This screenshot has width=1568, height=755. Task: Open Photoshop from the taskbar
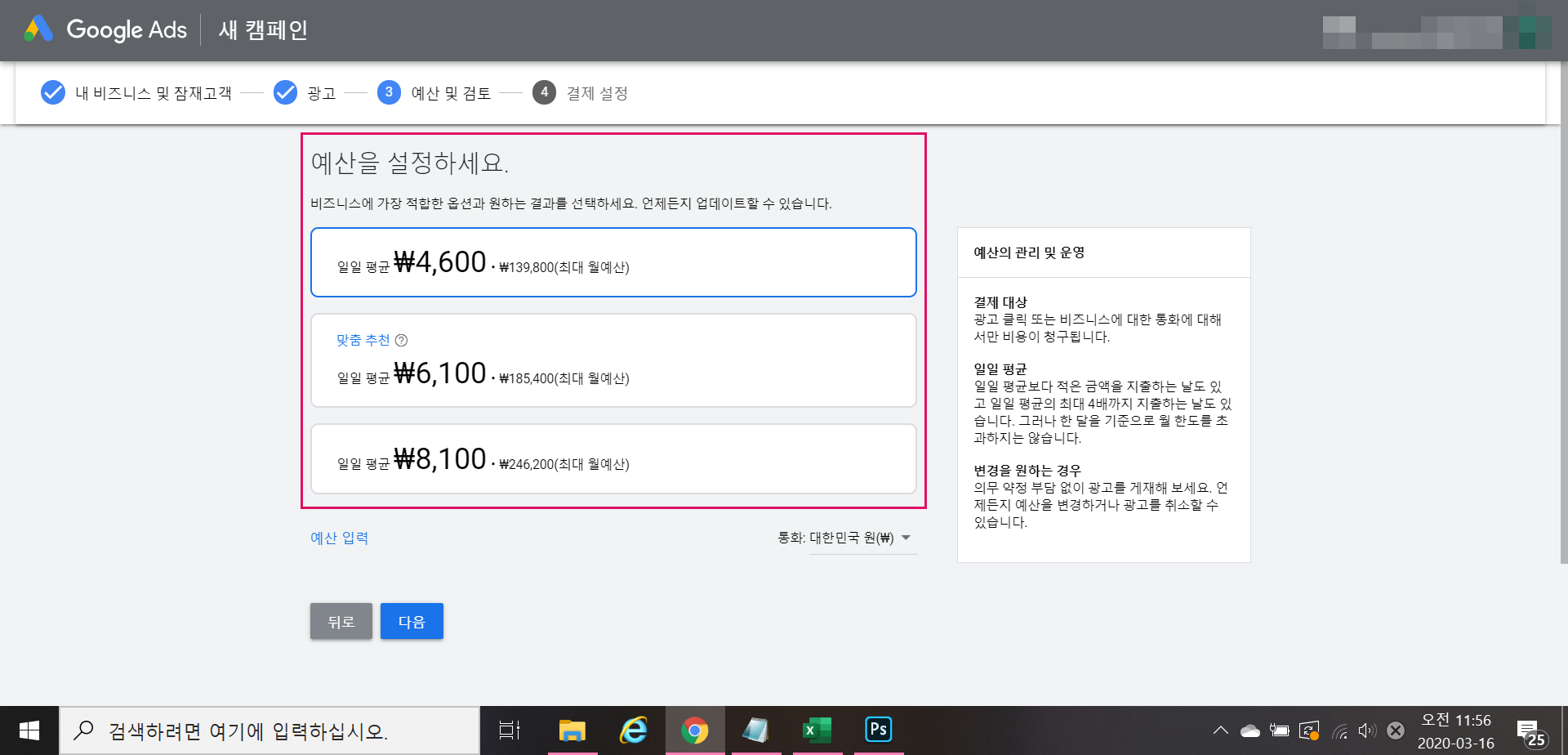879,730
